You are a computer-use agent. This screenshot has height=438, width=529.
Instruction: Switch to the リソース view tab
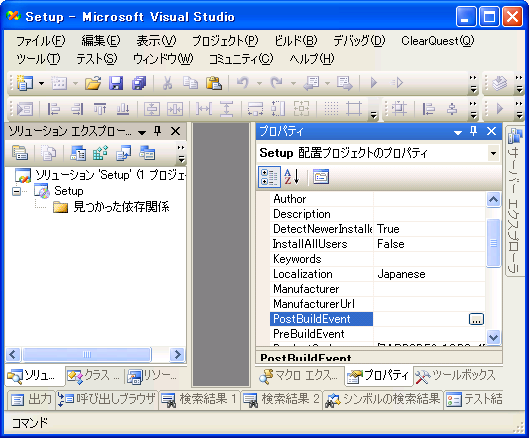(x=152, y=376)
